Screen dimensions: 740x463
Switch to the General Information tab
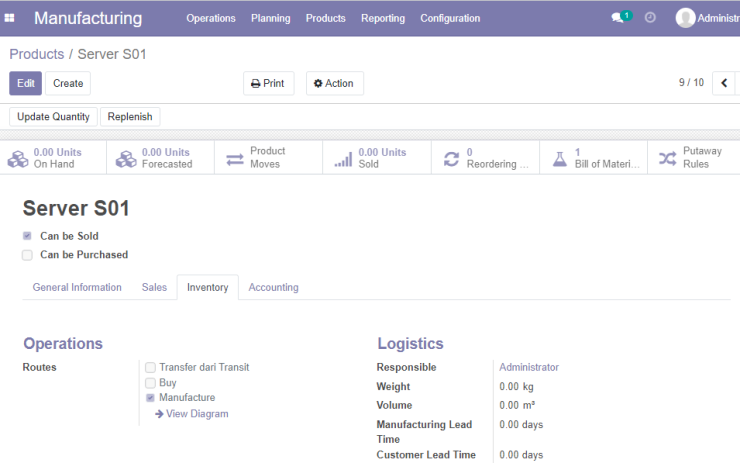[77, 287]
